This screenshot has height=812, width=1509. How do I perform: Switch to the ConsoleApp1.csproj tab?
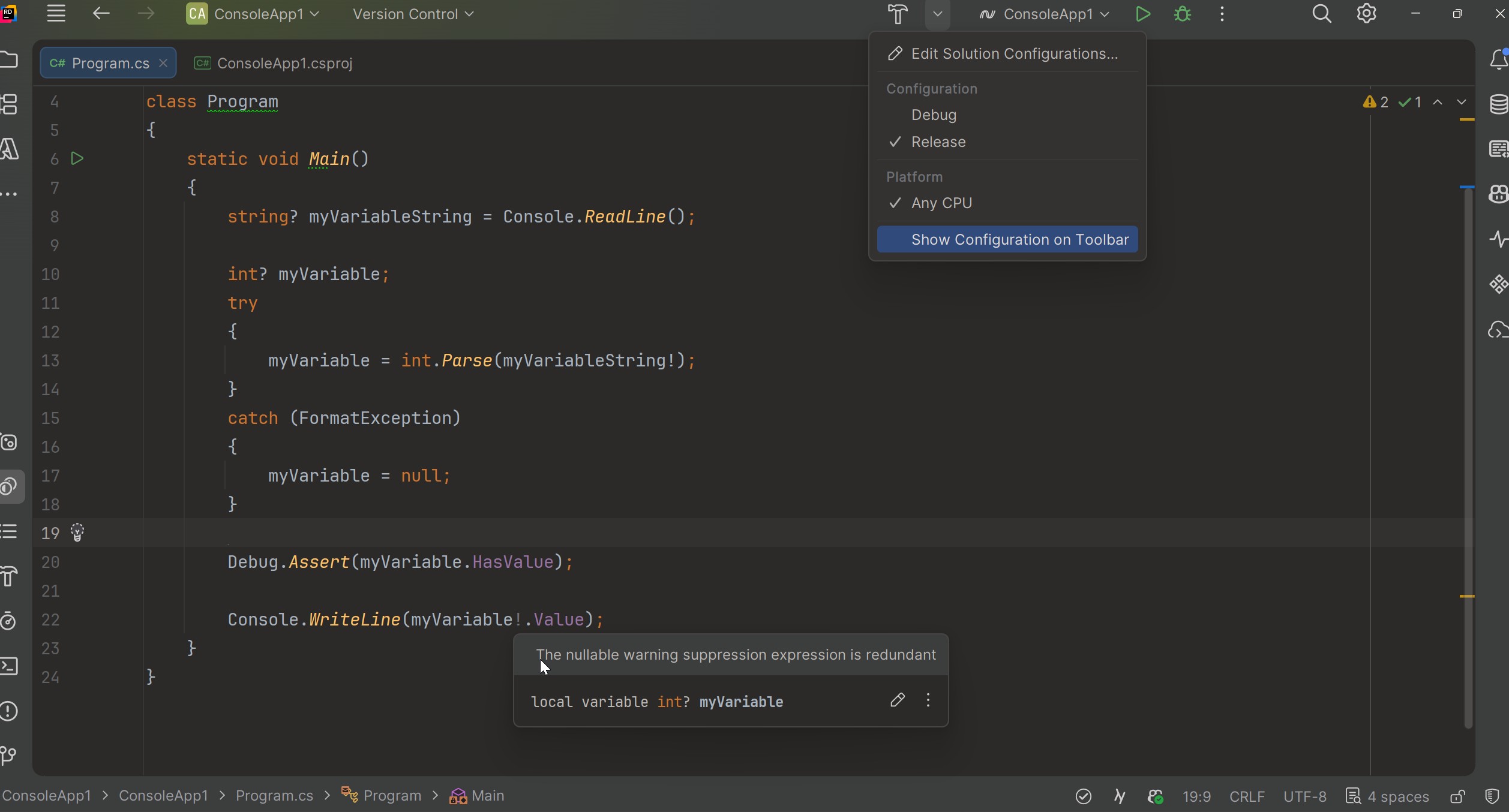[274, 63]
